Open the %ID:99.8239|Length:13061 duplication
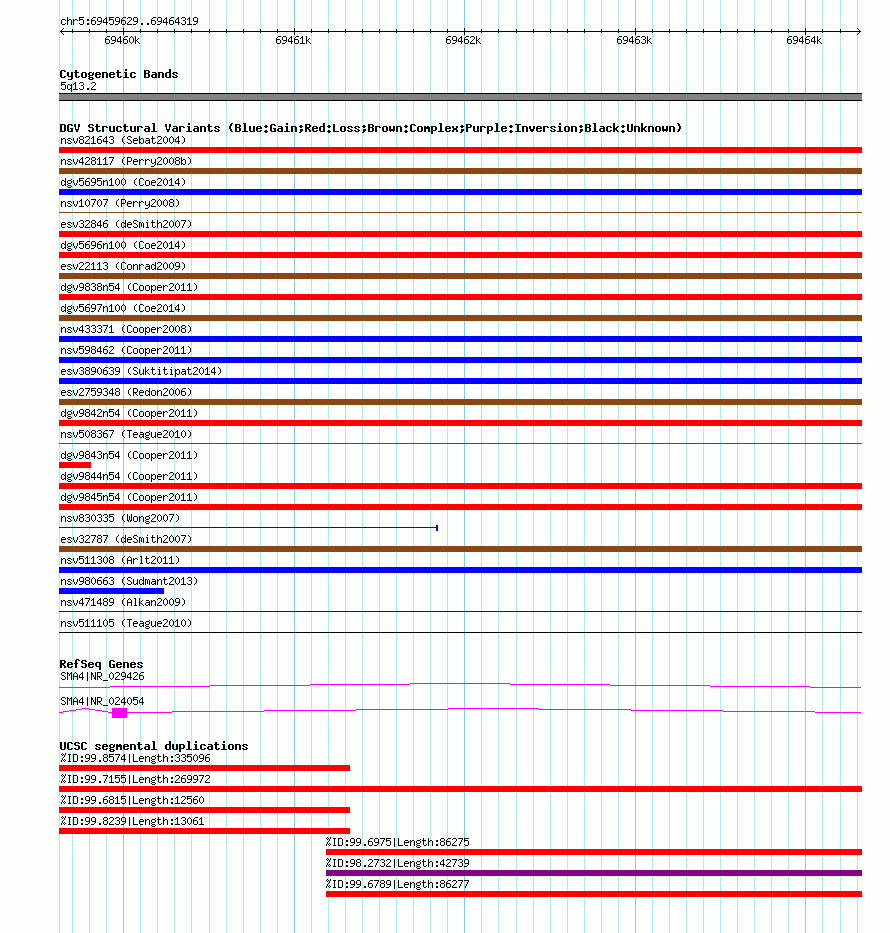Viewport: 890px width, 933px height. [205, 831]
